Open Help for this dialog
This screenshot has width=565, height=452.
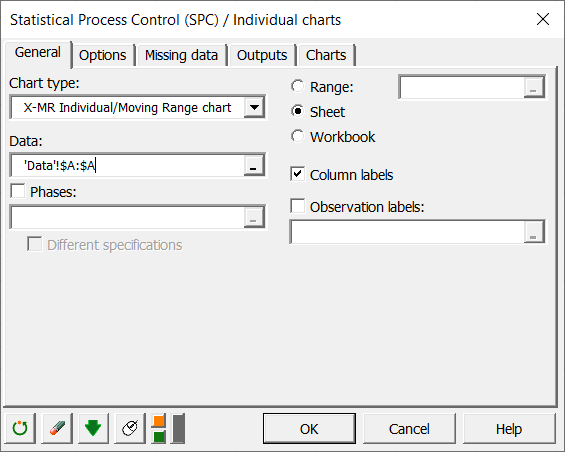click(x=509, y=429)
